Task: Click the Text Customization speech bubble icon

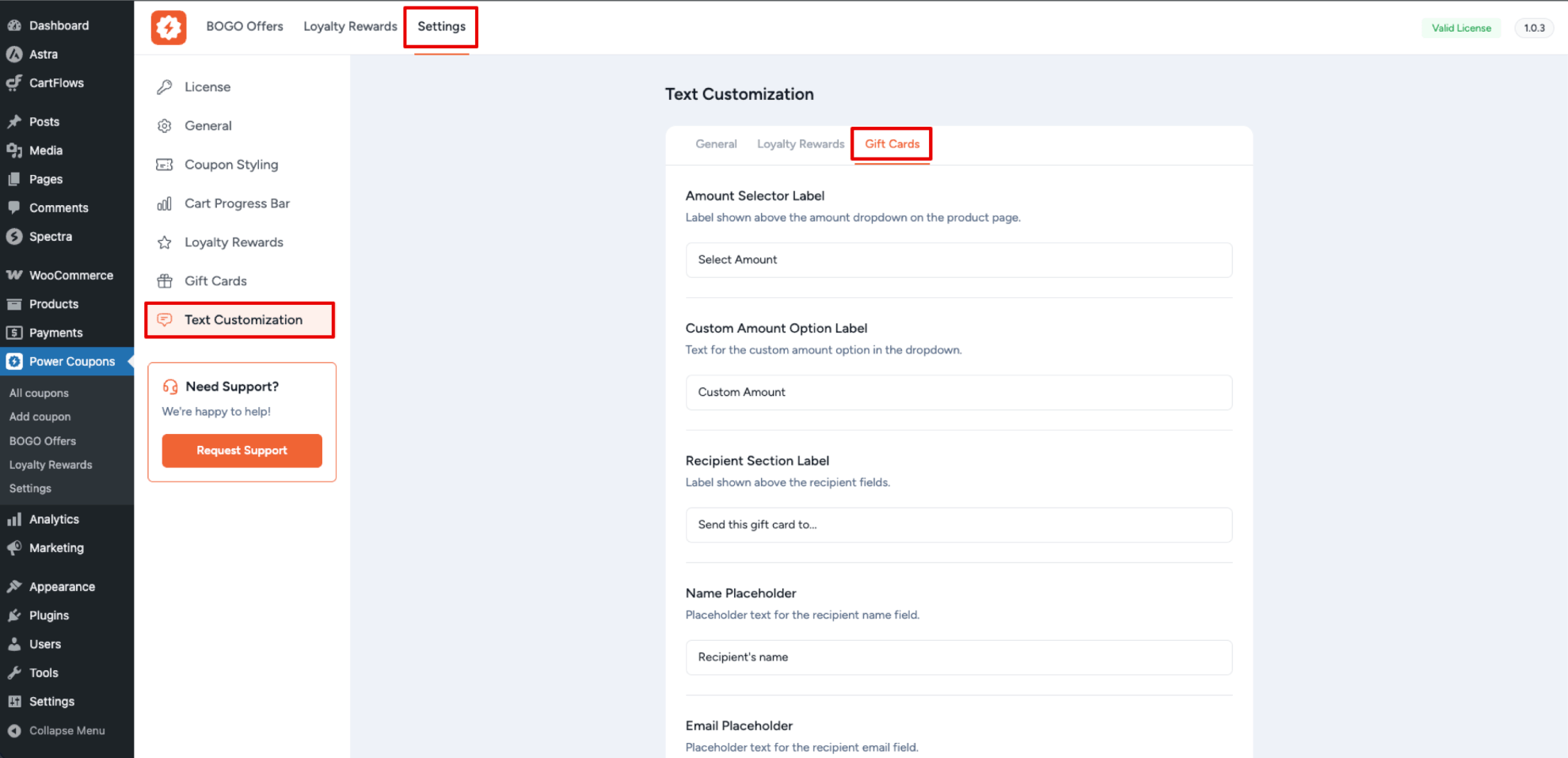Action: tap(165, 320)
